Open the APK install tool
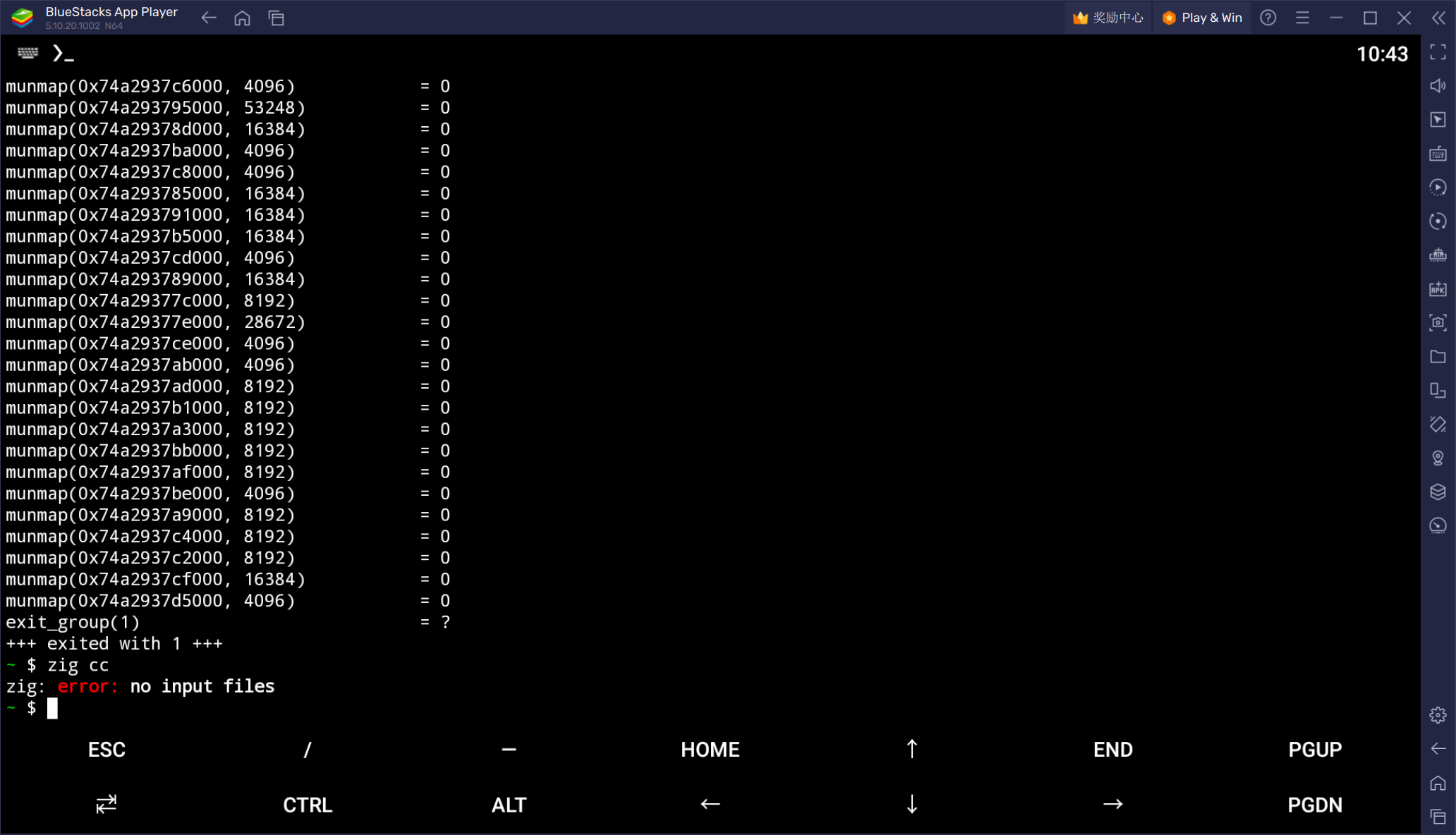This screenshot has width=1456, height=835. (x=1438, y=288)
